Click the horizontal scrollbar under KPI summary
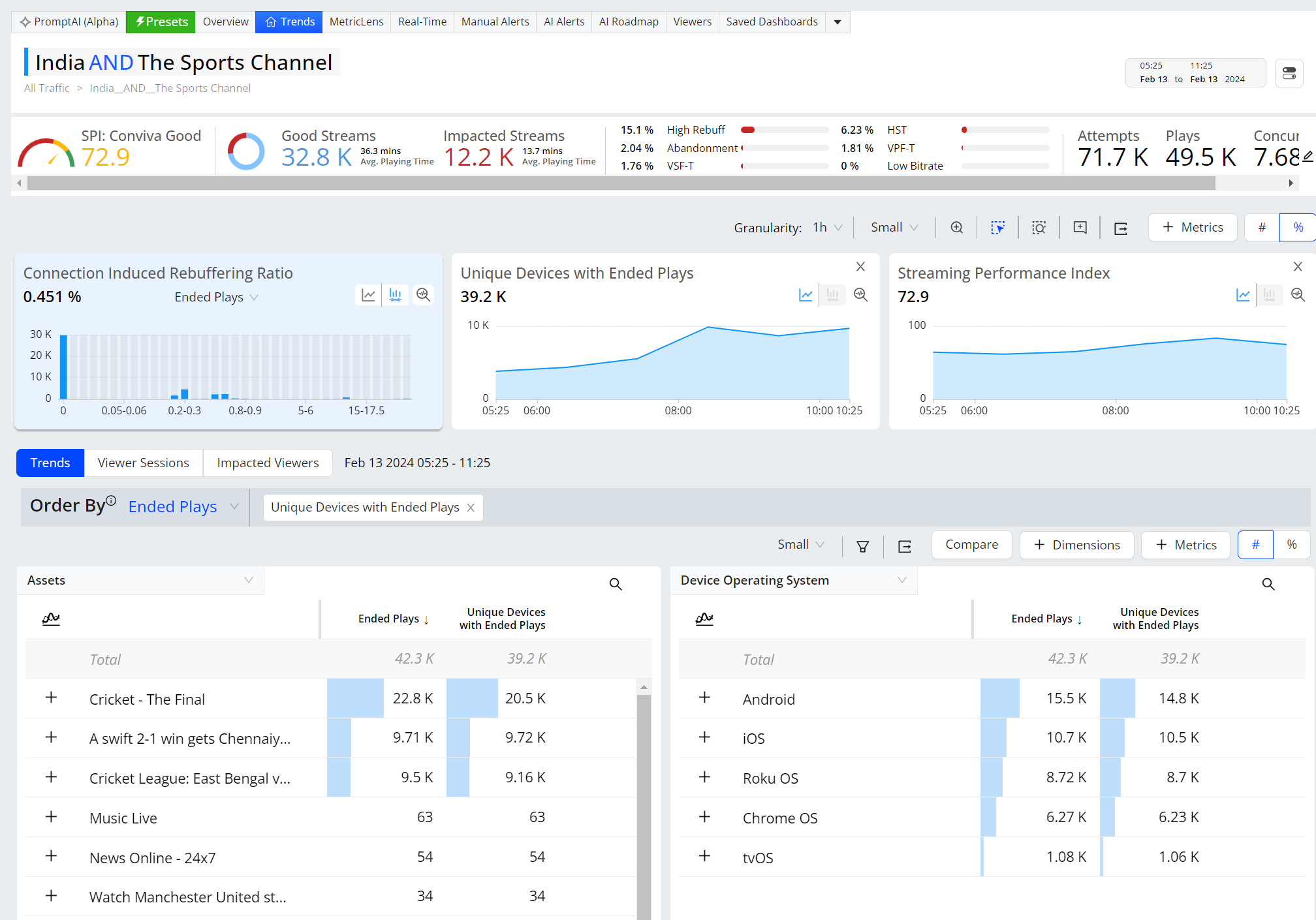Viewport: 1316px width, 920px height. pos(620,183)
